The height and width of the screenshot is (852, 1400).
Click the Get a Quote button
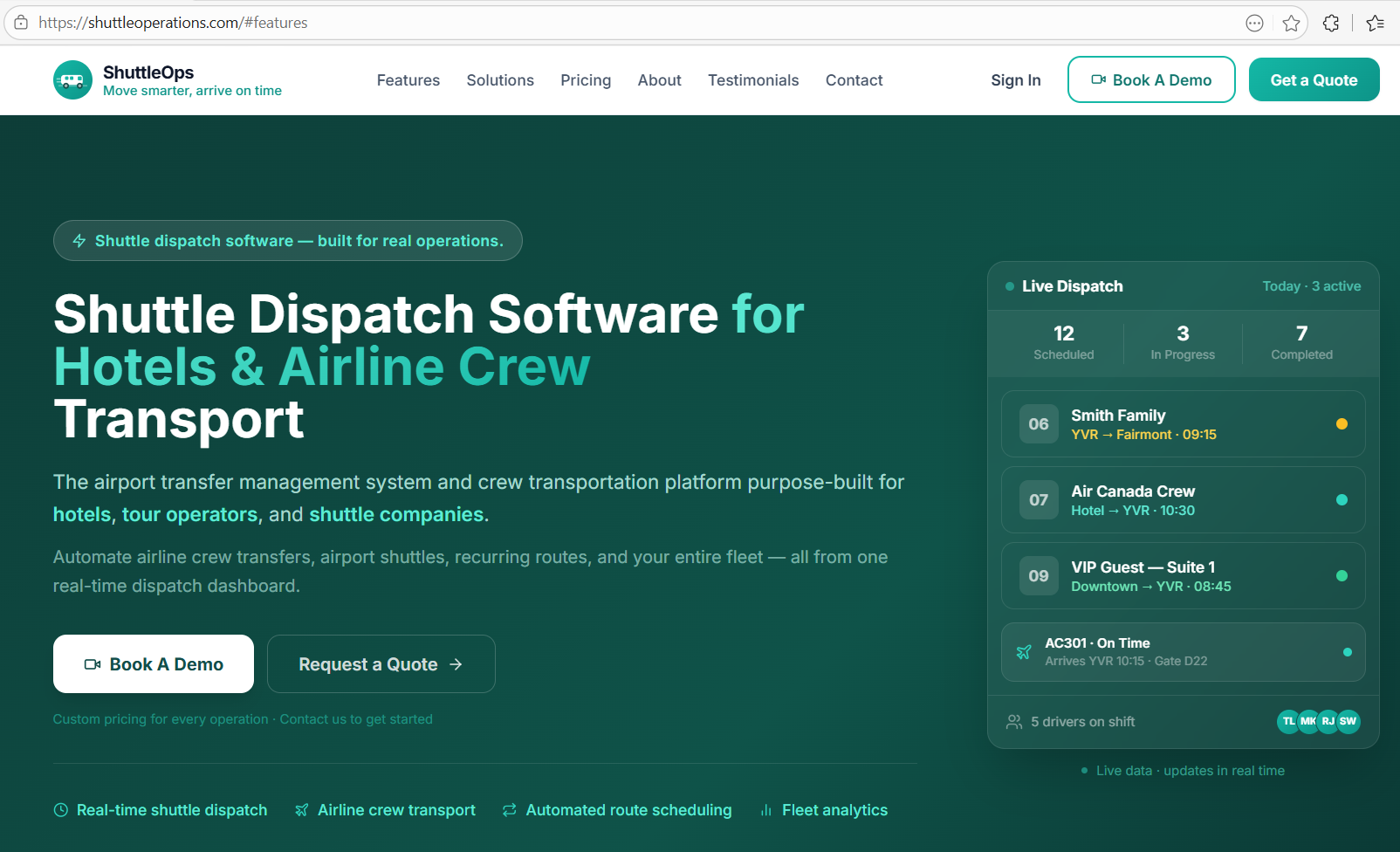tap(1314, 79)
